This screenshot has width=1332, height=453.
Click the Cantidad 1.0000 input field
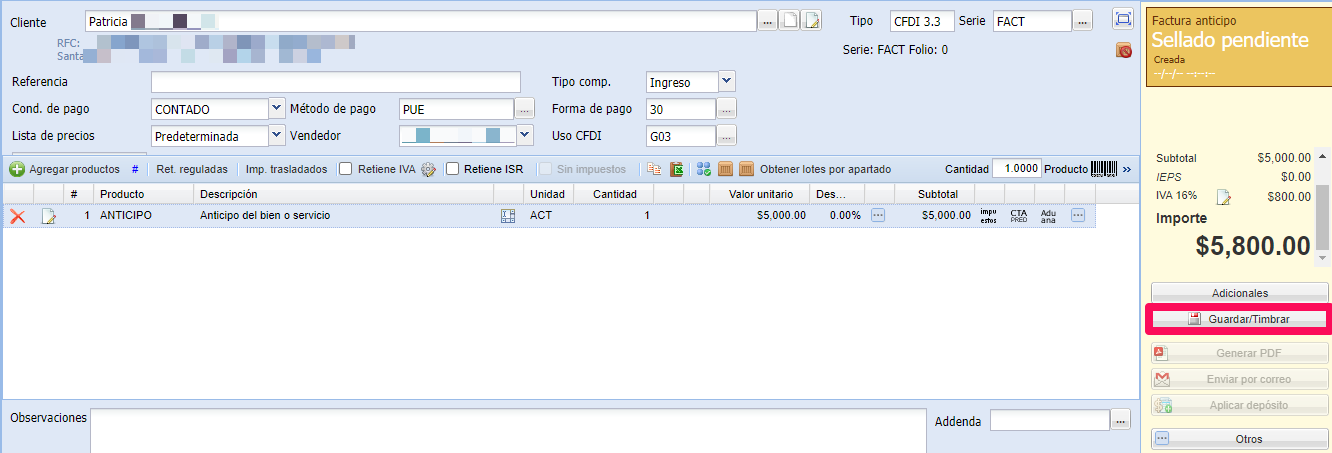click(1016, 168)
